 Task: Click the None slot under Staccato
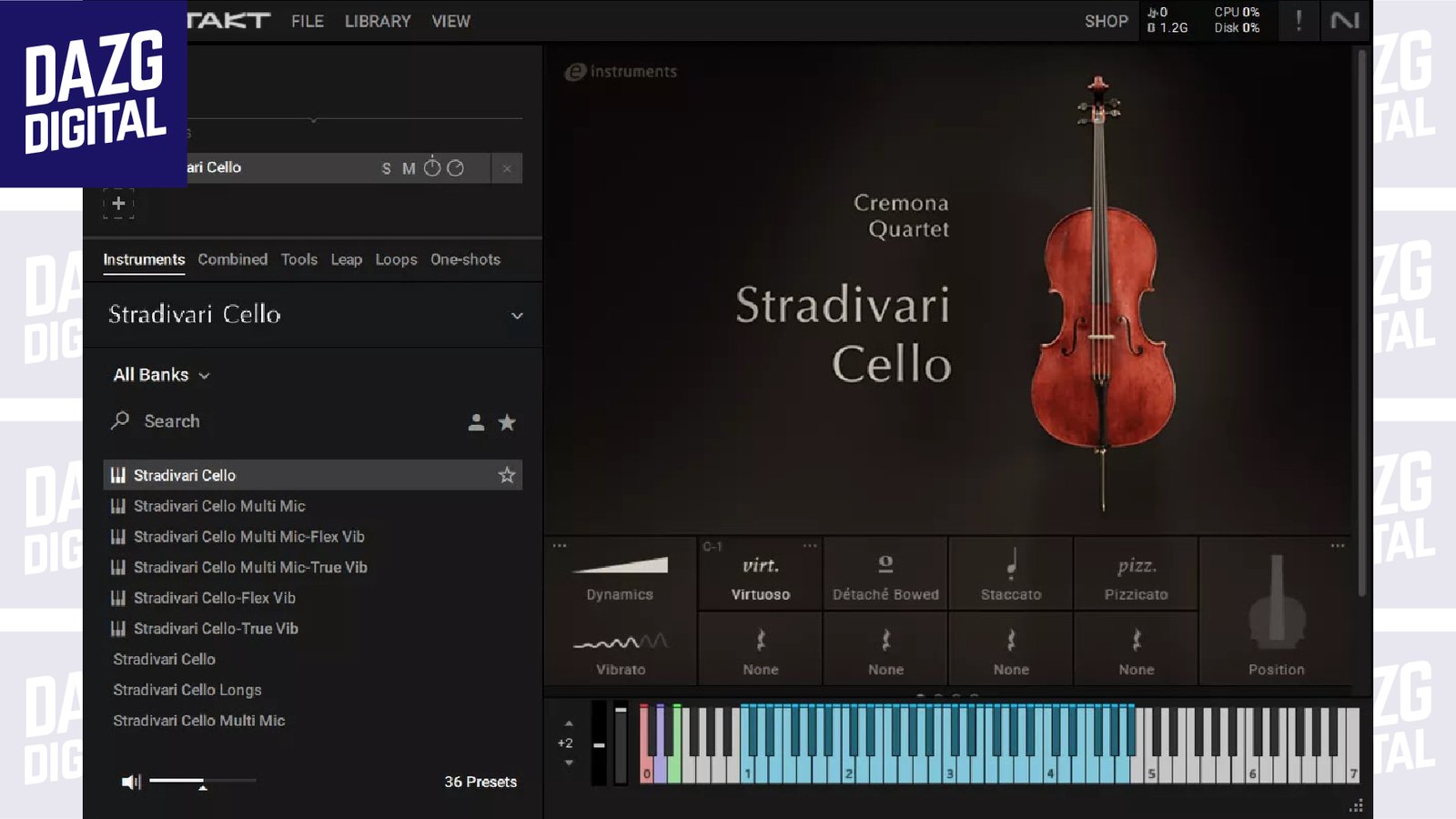coord(1011,650)
